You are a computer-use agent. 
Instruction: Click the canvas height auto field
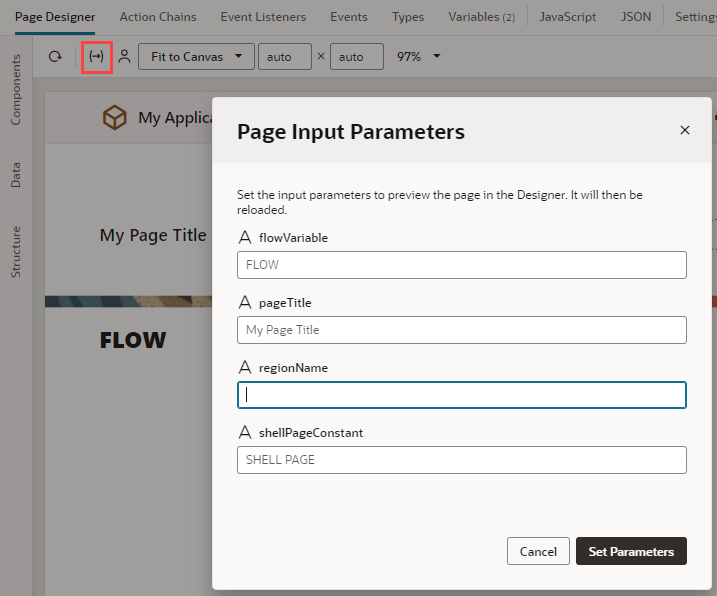pos(357,57)
